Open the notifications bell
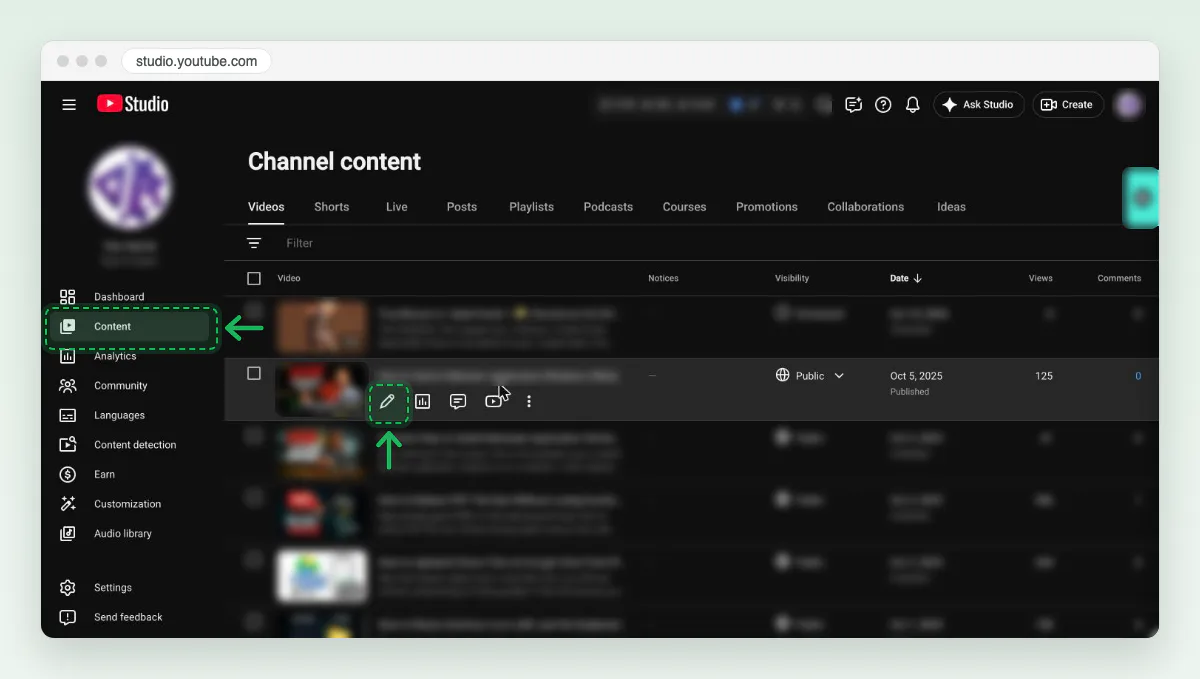The image size is (1200, 679). [912, 104]
